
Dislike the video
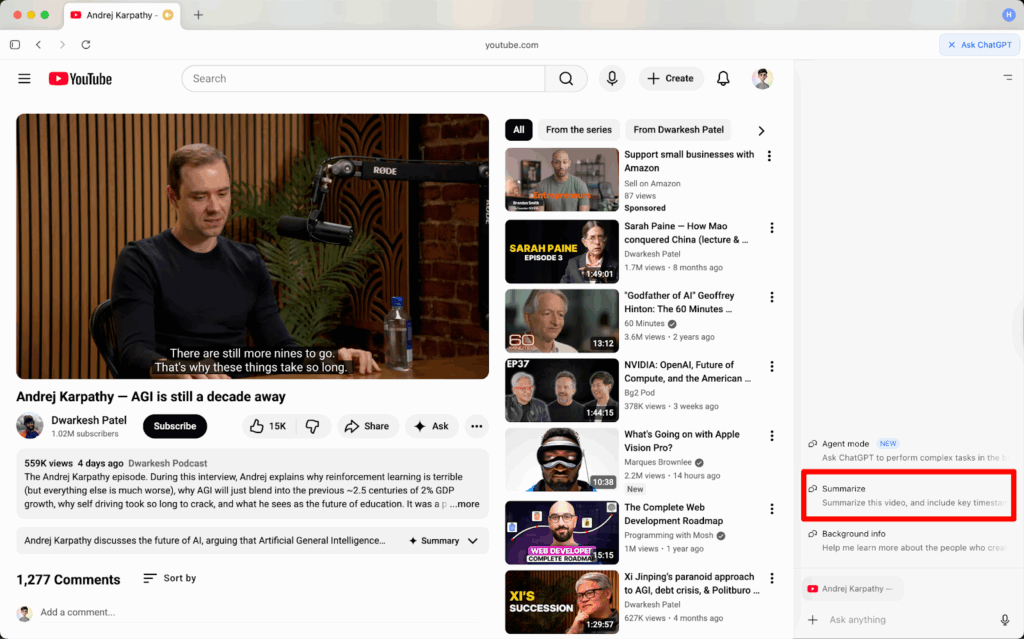point(313,426)
